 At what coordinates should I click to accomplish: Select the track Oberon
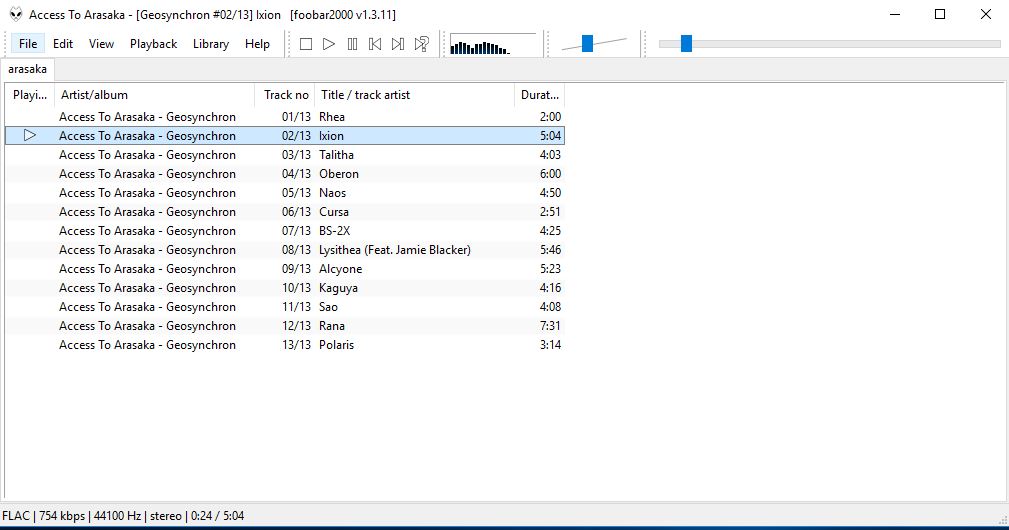(284, 174)
